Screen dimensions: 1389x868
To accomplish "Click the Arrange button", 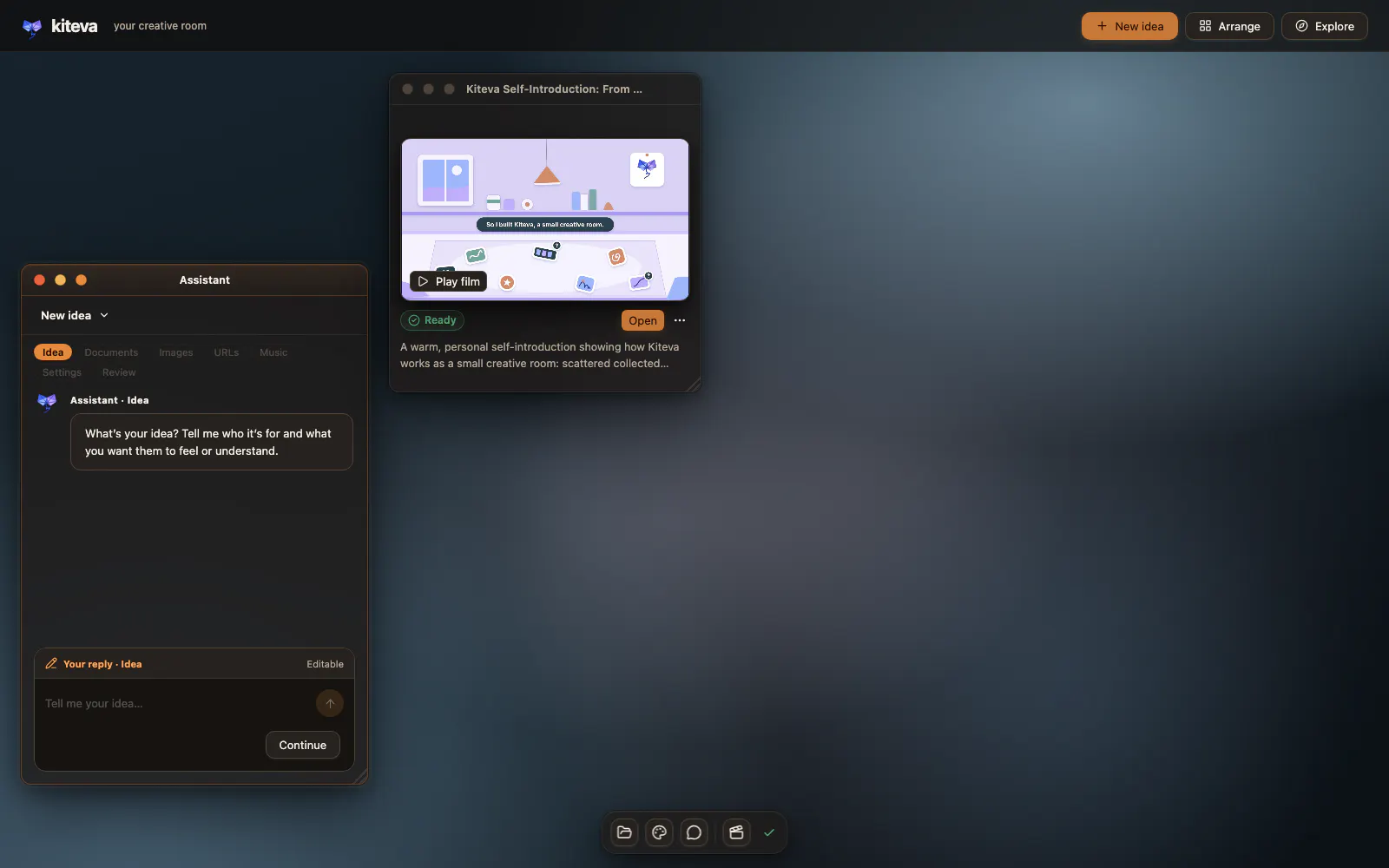I will 1229,26.
